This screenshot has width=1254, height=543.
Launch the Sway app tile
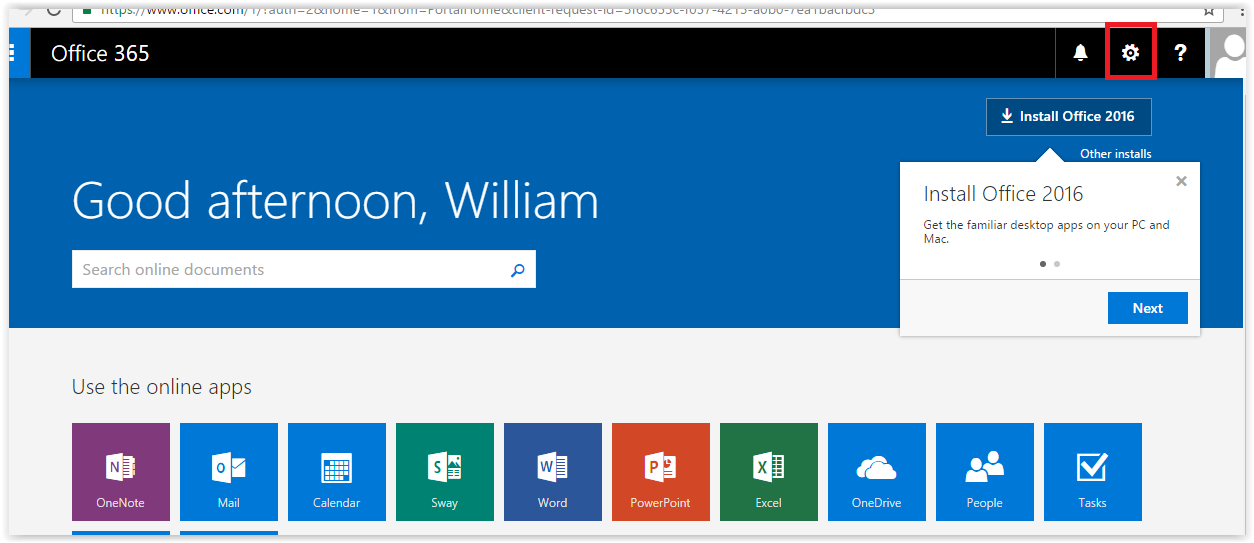(x=444, y=471)
